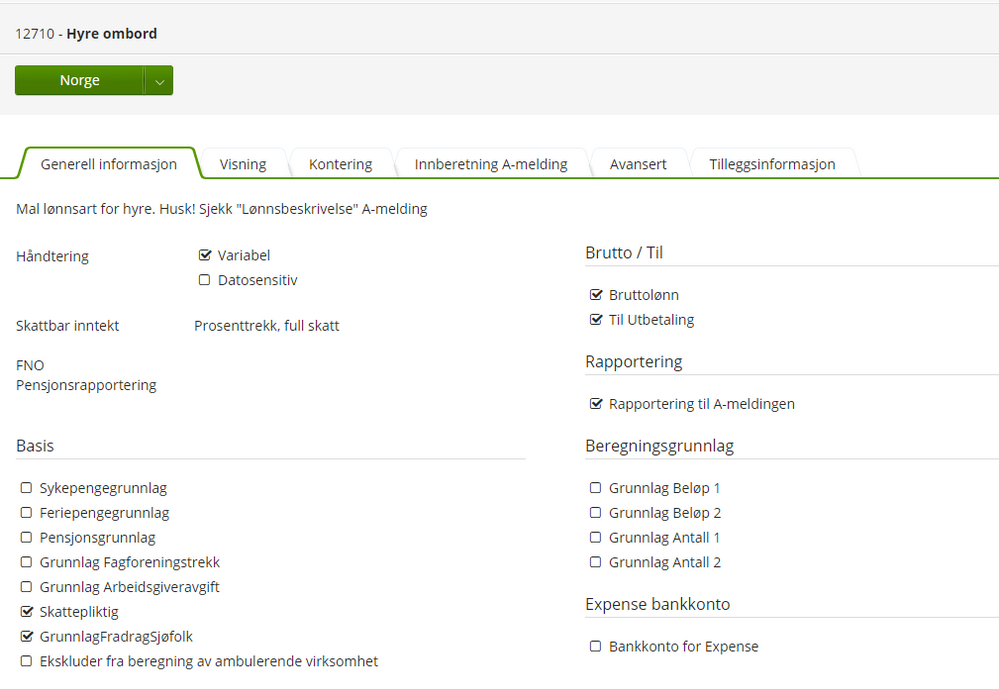
Task: Check the Pensjonsgrunnlag box
Action: [25, 537]
